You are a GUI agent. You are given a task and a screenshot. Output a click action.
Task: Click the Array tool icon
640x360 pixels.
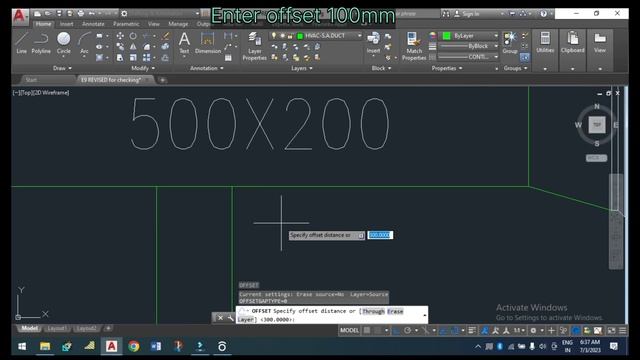146,58
